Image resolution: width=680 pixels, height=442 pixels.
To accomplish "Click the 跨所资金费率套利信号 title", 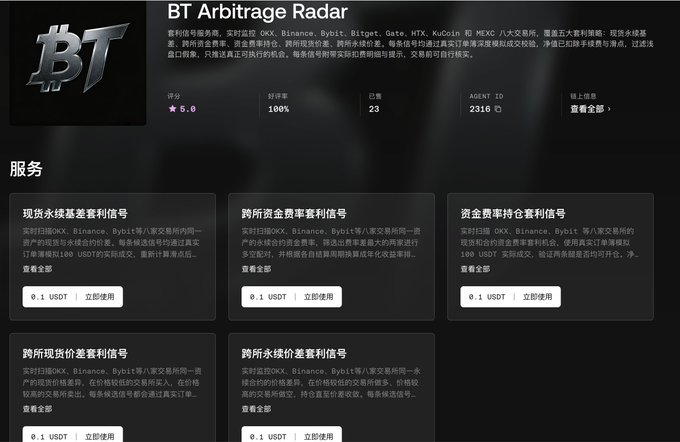I will 294,213.
